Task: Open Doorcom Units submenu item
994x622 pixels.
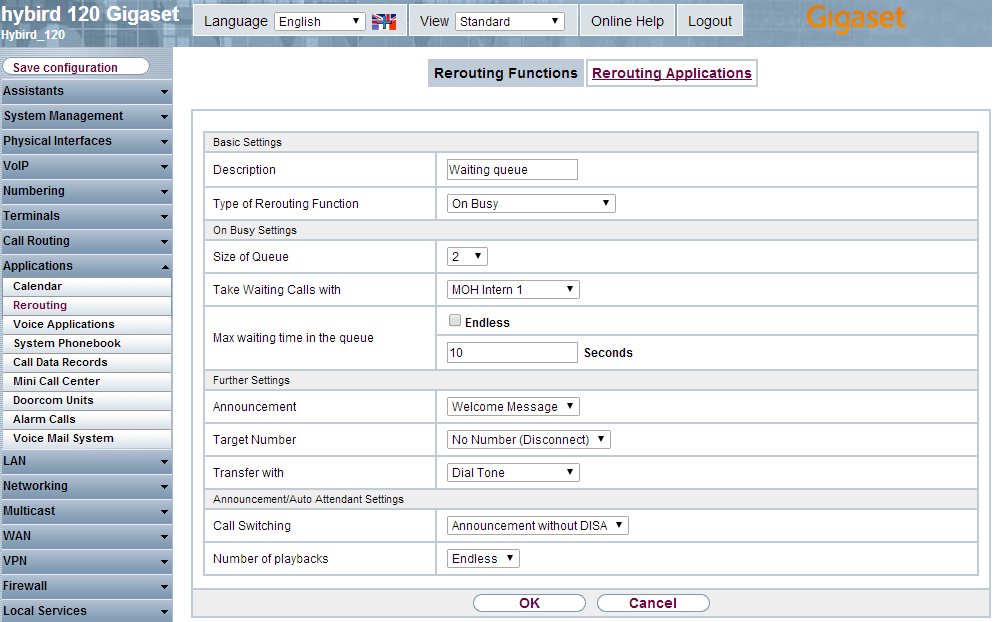Action: point(87,401)
